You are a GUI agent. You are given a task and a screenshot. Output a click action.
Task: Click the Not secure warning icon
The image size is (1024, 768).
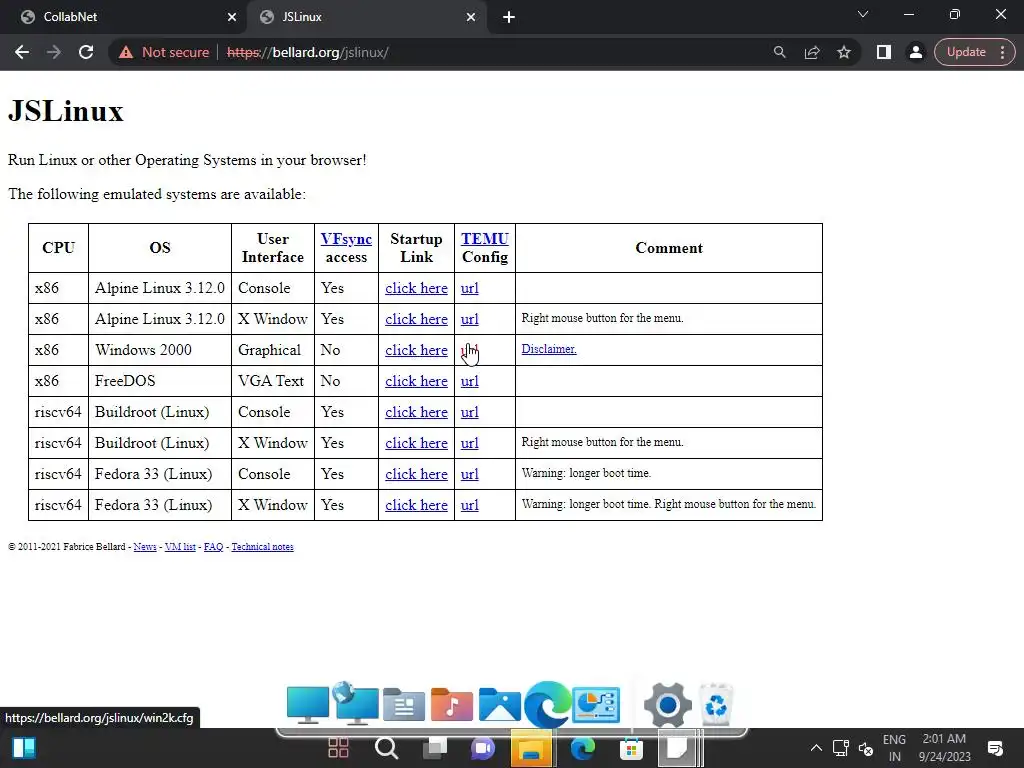tap(126, 52)
